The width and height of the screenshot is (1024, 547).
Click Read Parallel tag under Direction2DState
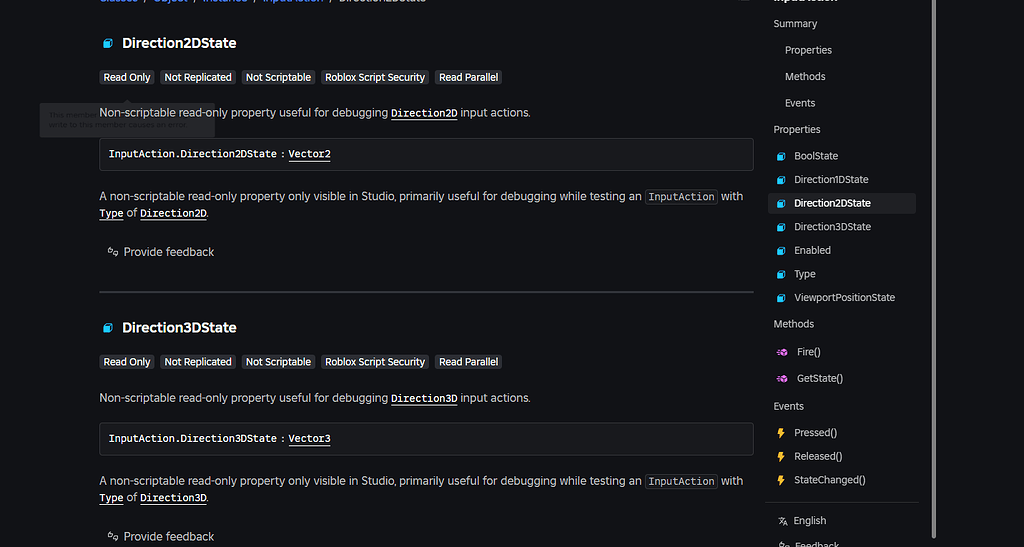click(x=468, y=77)
